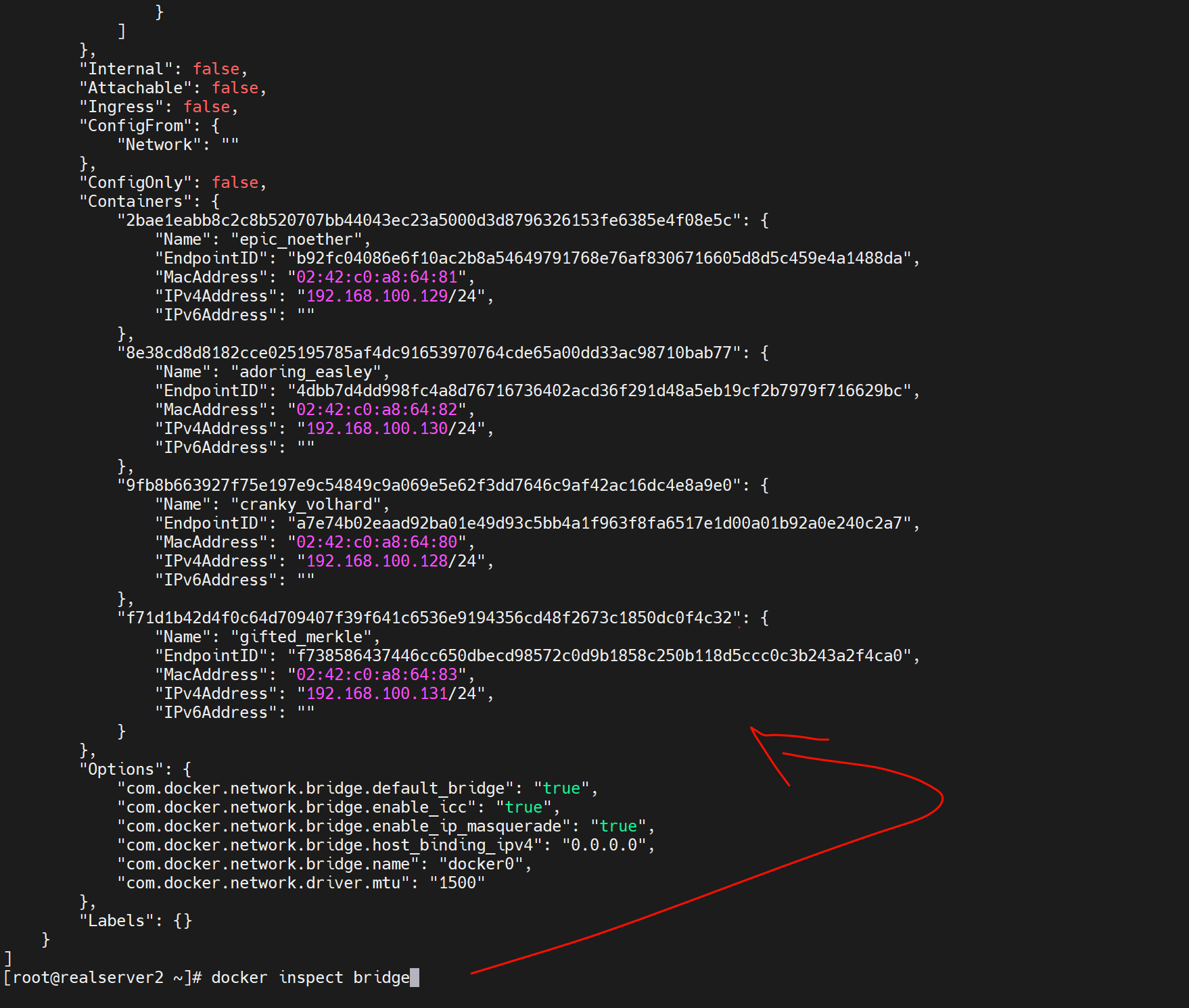Click the true value for enable_icc
The width and height of the screenshot is (1189, 1008).
(x=523, y=807)
